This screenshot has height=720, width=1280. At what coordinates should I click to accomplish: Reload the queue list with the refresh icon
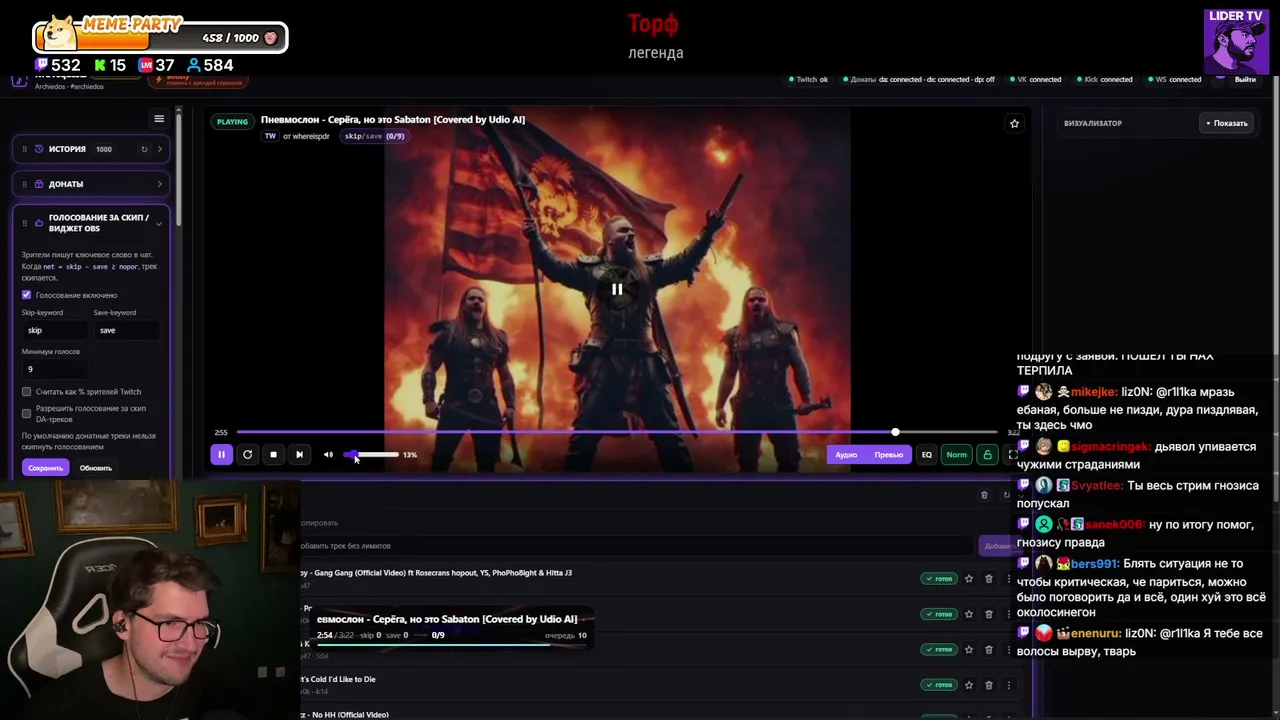pyautogui.click(x=1006, y=495)
